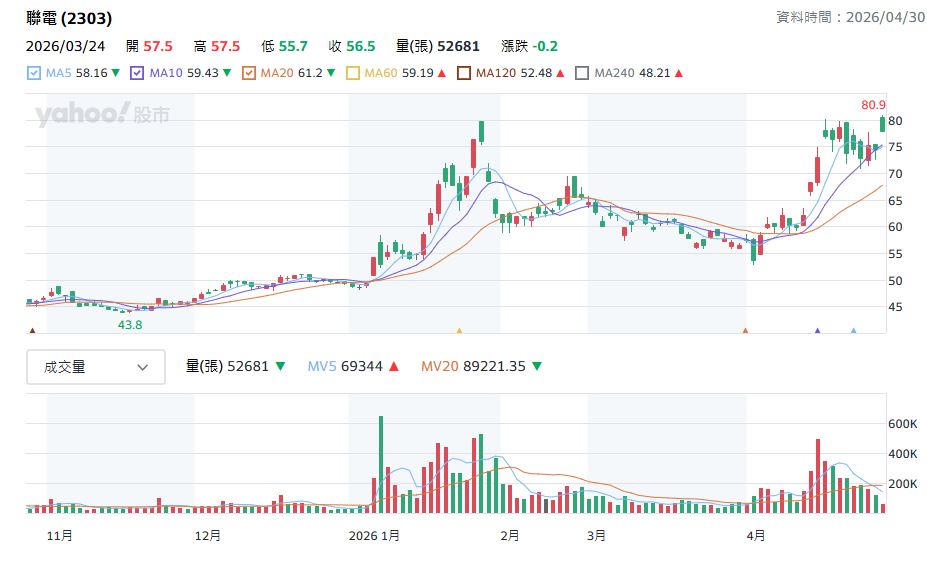Click the Yahoo 股市 watermark logo
The height and width of the screenshot is (563, 927).
tap(102, 115)
